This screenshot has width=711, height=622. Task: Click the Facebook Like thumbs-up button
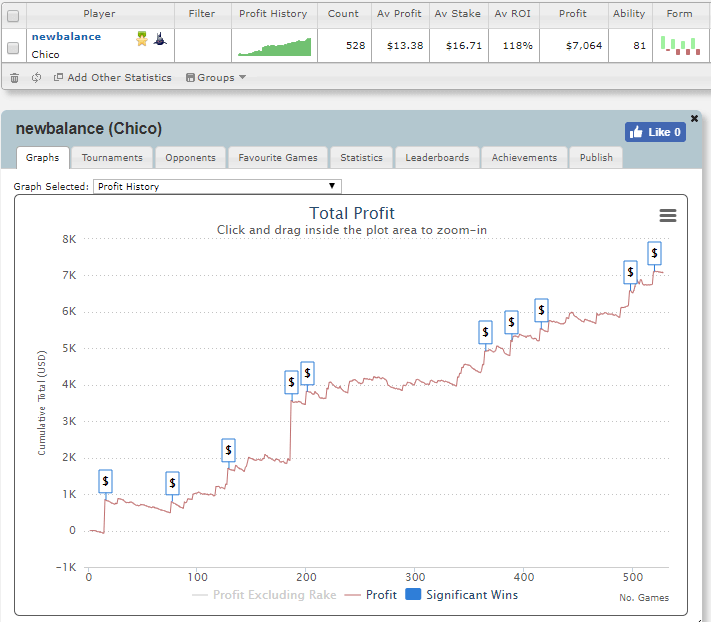655,132
